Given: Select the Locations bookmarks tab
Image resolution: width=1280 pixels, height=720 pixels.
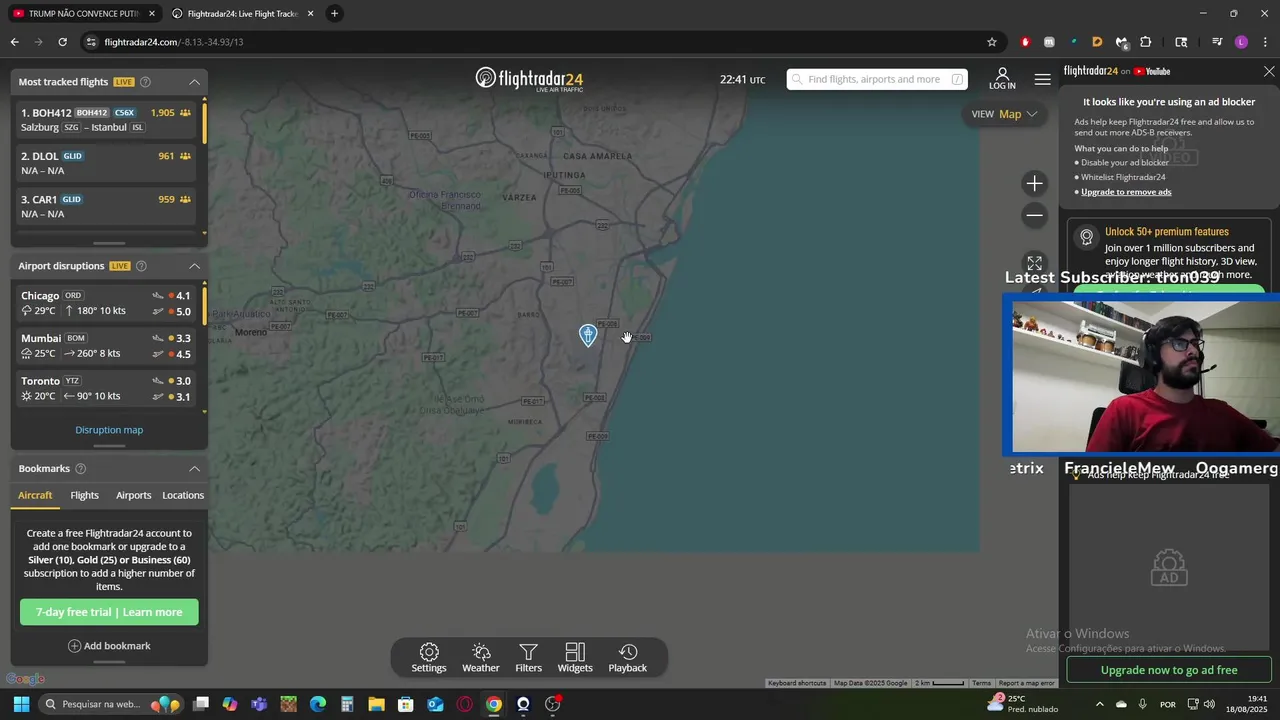Looking at the screenshot, I should coord(183,495).
